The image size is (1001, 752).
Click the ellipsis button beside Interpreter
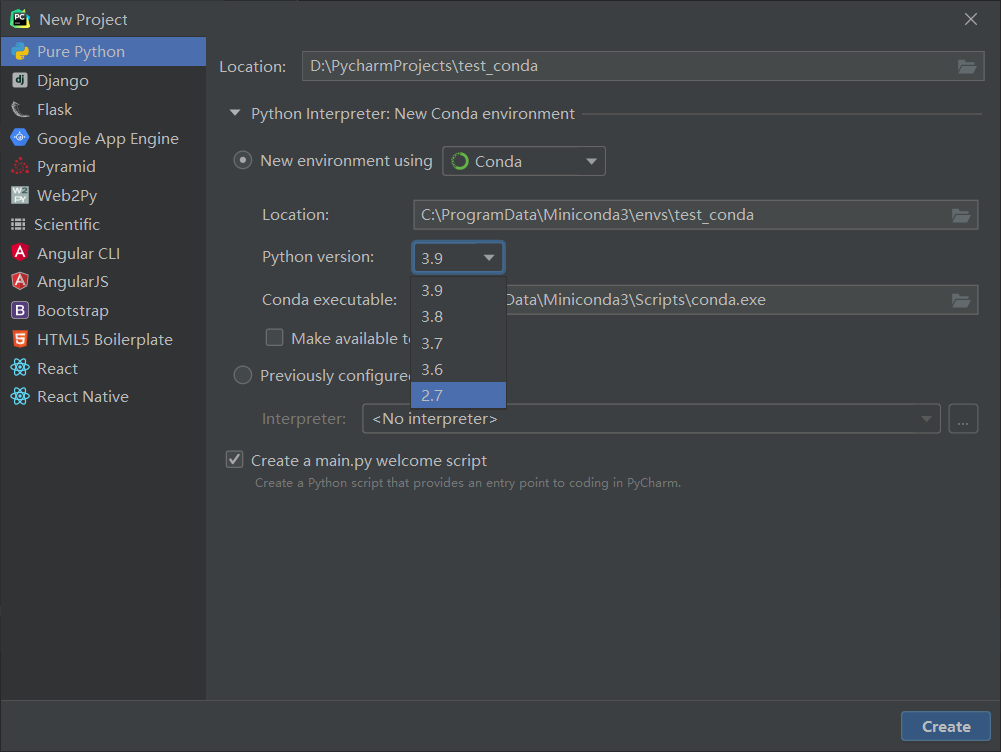click(962, 418)
